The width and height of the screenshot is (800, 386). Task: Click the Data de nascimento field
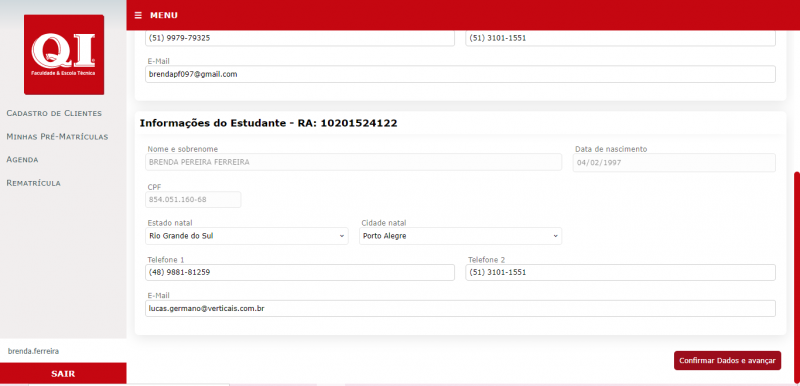click(x=674, y=162)
